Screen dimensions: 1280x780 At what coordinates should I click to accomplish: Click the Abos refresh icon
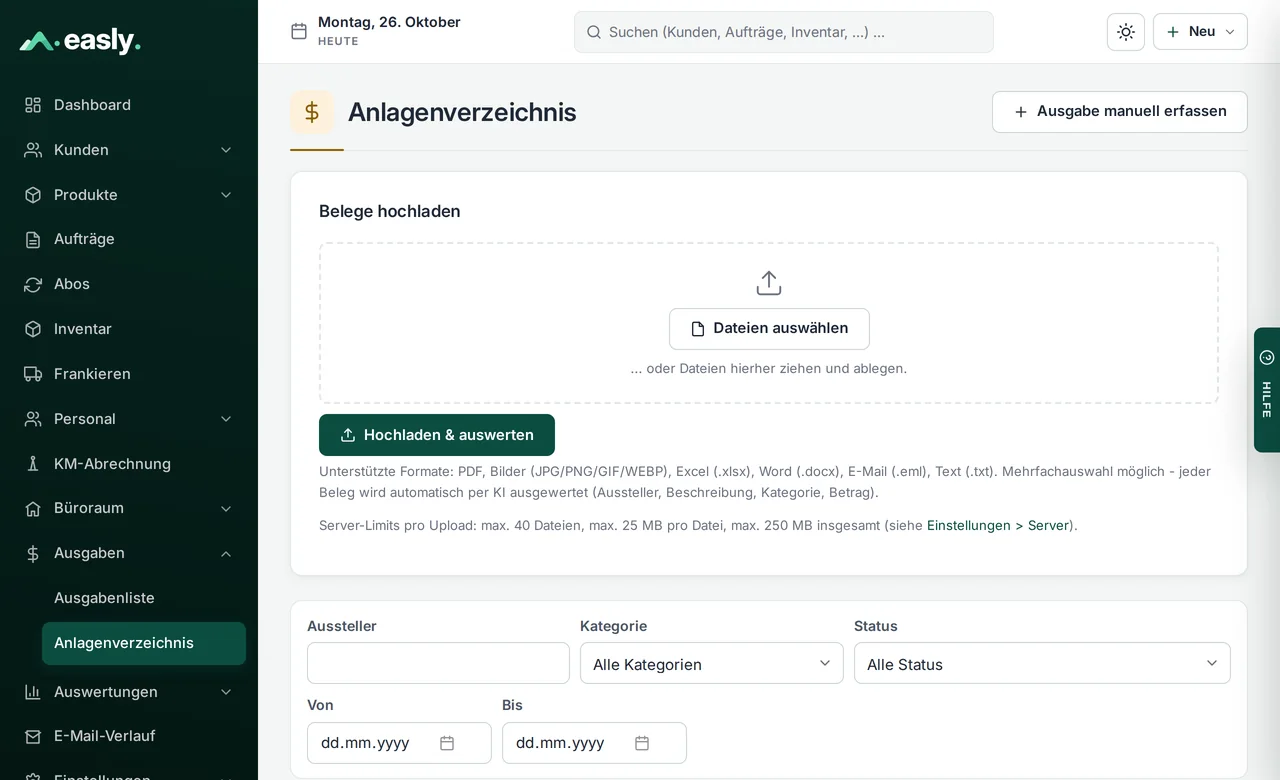33,284
